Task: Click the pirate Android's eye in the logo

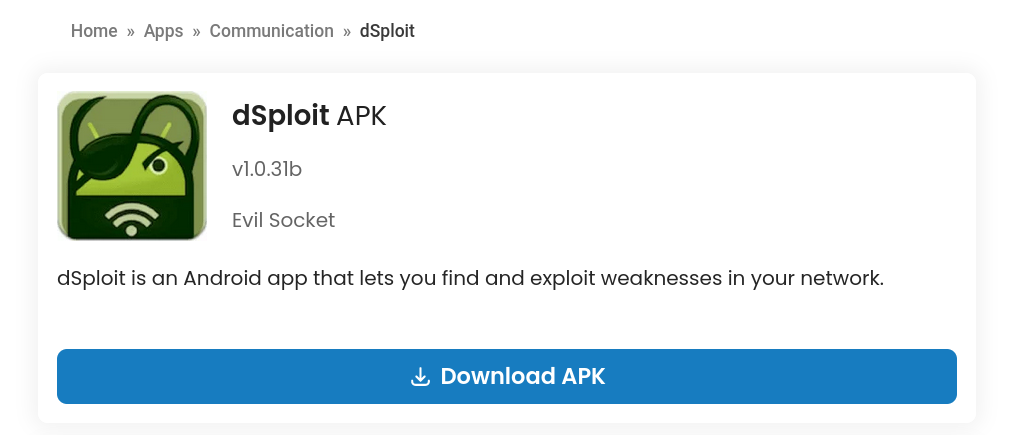Action: point(158,165)
